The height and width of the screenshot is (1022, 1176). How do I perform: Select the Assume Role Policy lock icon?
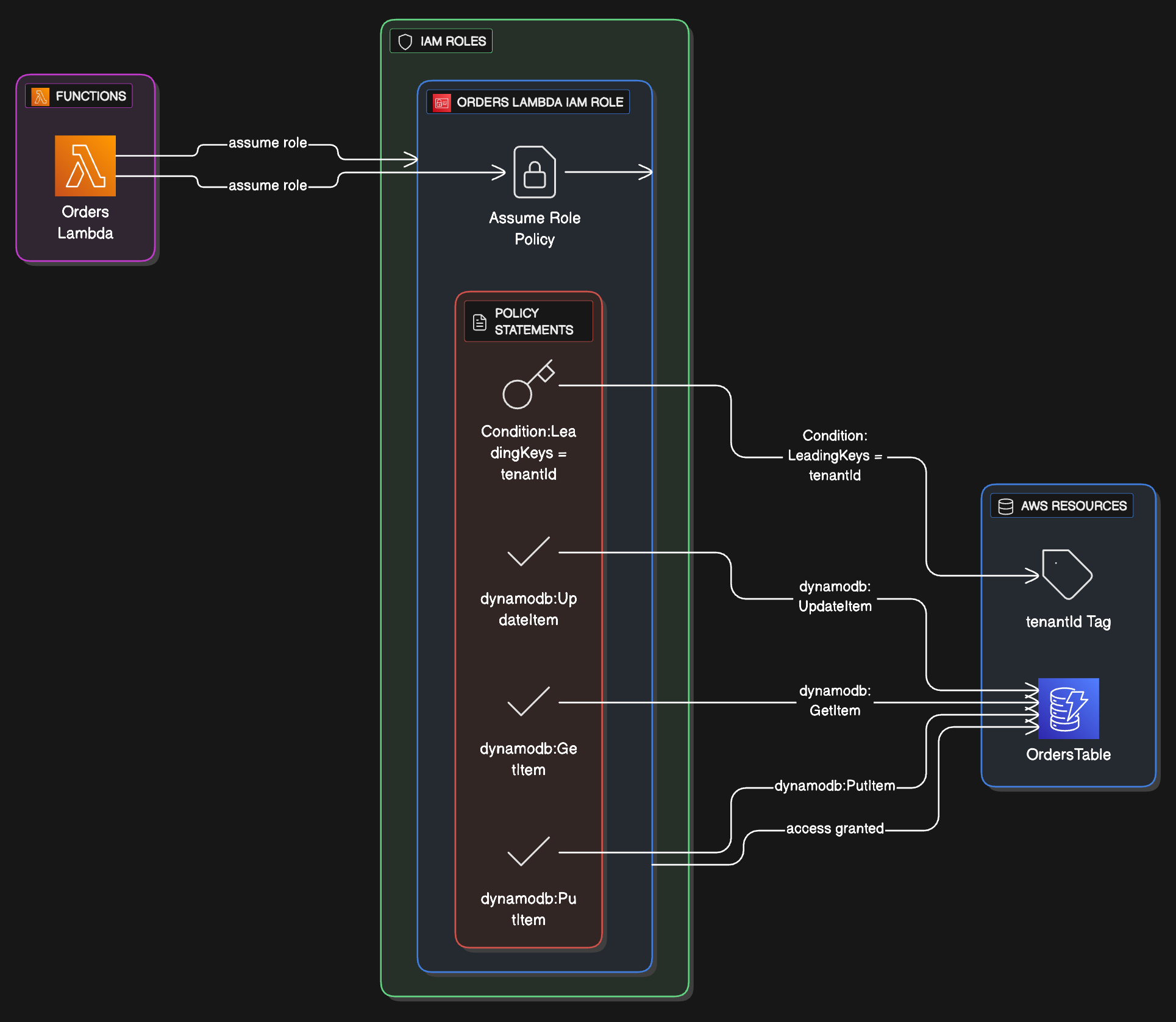535,172
